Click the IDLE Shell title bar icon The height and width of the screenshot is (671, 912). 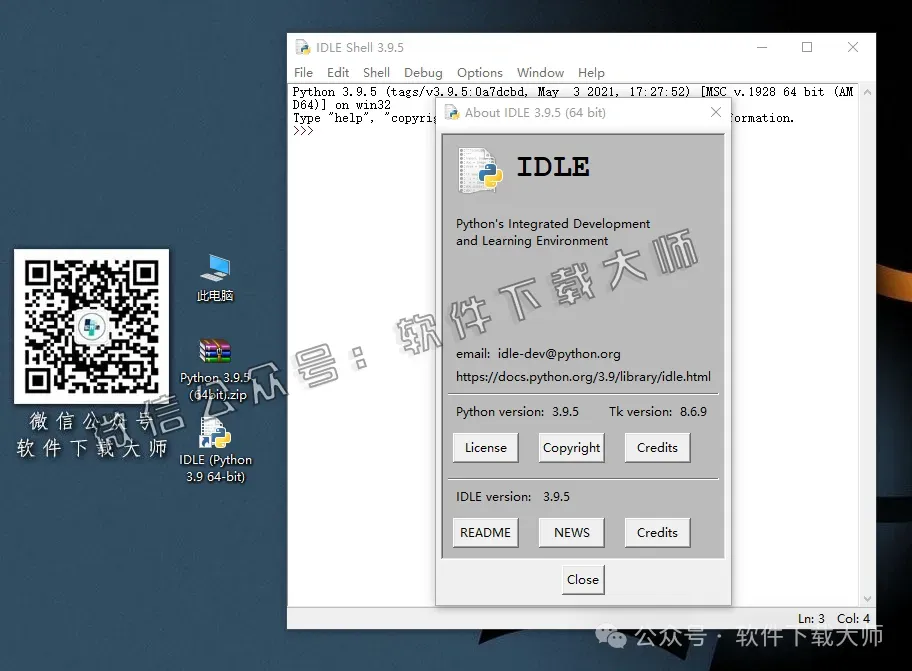[x=303, y=47]
